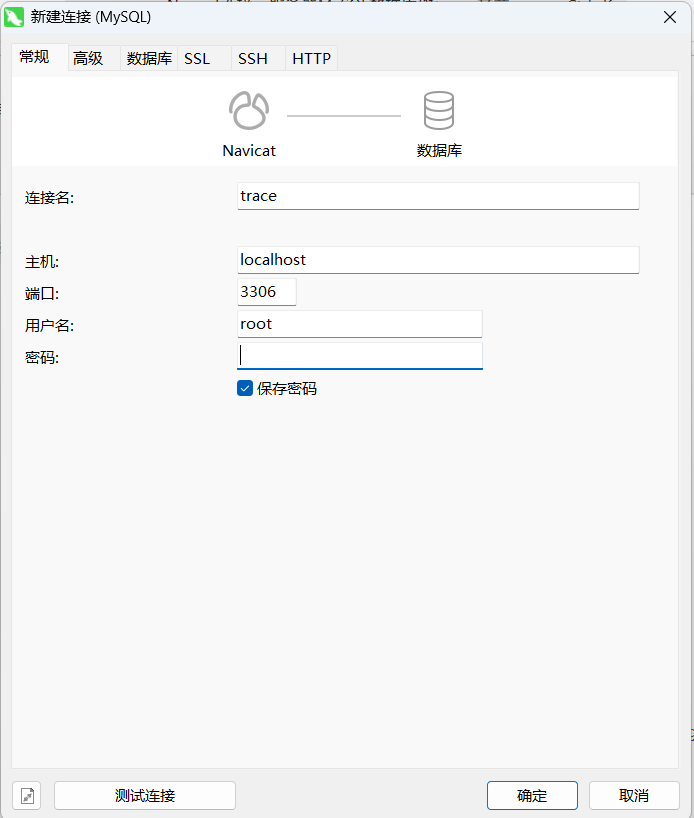The image size is (694, 818).
Task: Click the green Navicat icon in the title bar
Action: tap(14, 17)
